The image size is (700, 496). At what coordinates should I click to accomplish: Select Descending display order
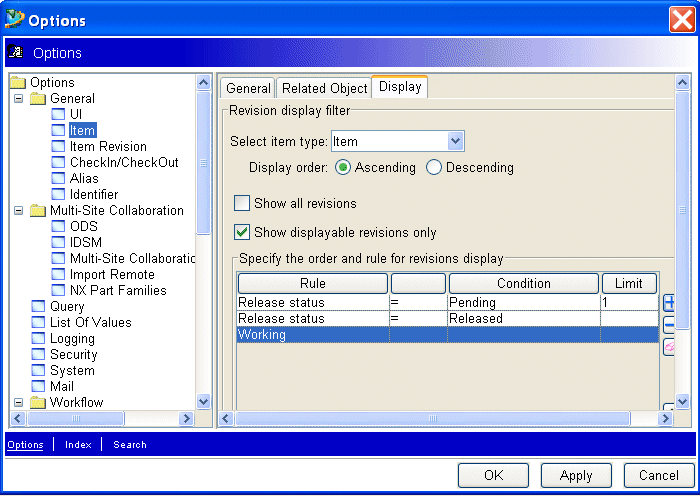pyautogui.click(x=434, y=168)
